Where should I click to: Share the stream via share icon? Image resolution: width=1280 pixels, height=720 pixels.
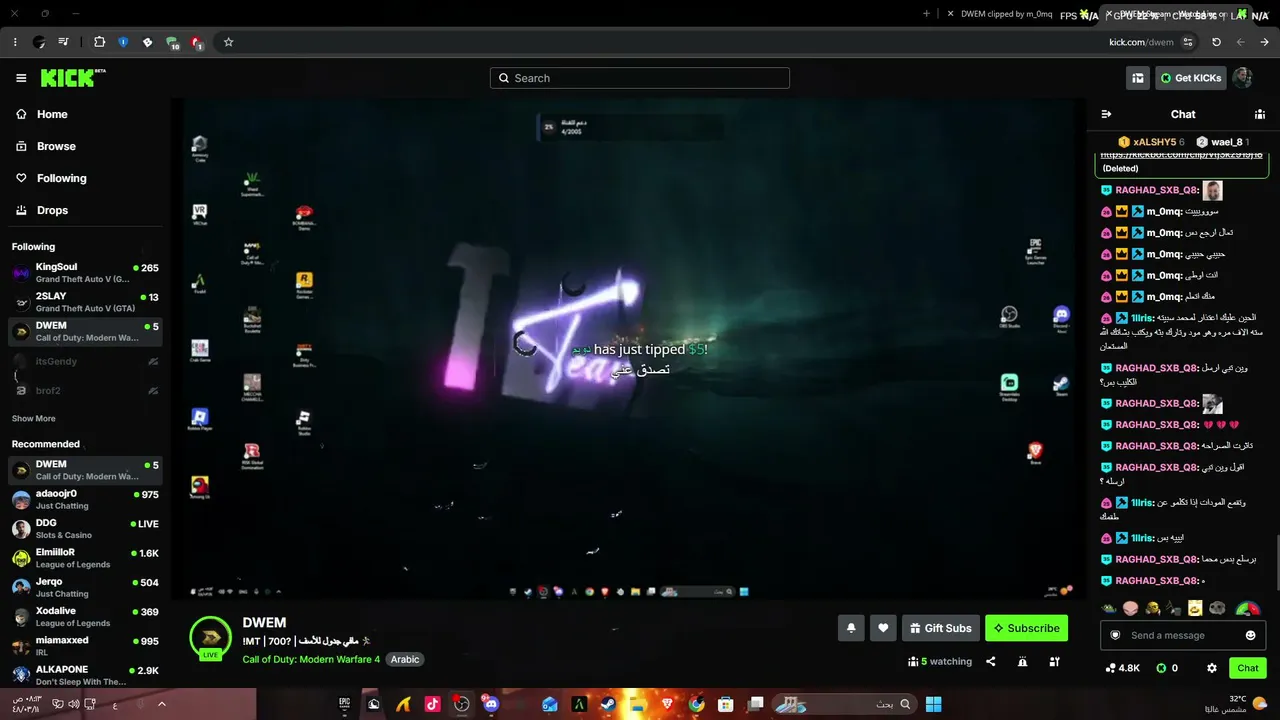click(991, 661)
